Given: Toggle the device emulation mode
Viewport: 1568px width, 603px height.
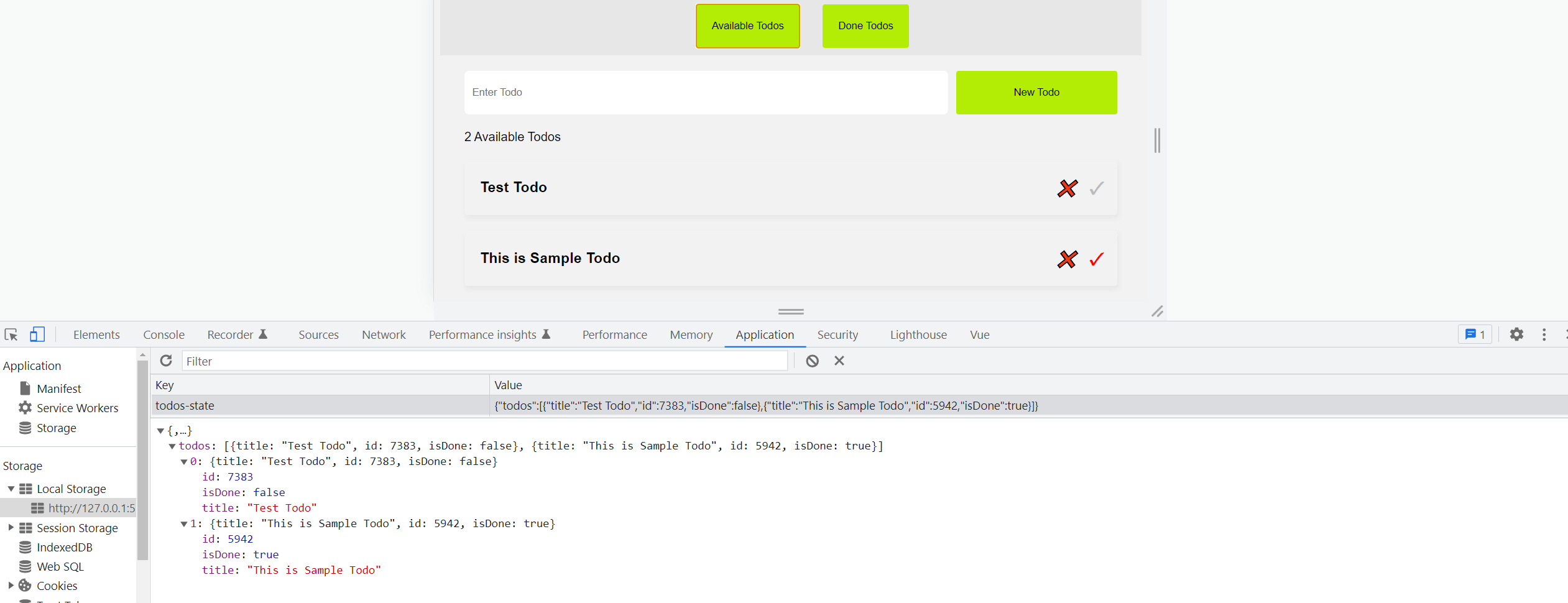Looking at the screenshot, I should click(37, 334).
